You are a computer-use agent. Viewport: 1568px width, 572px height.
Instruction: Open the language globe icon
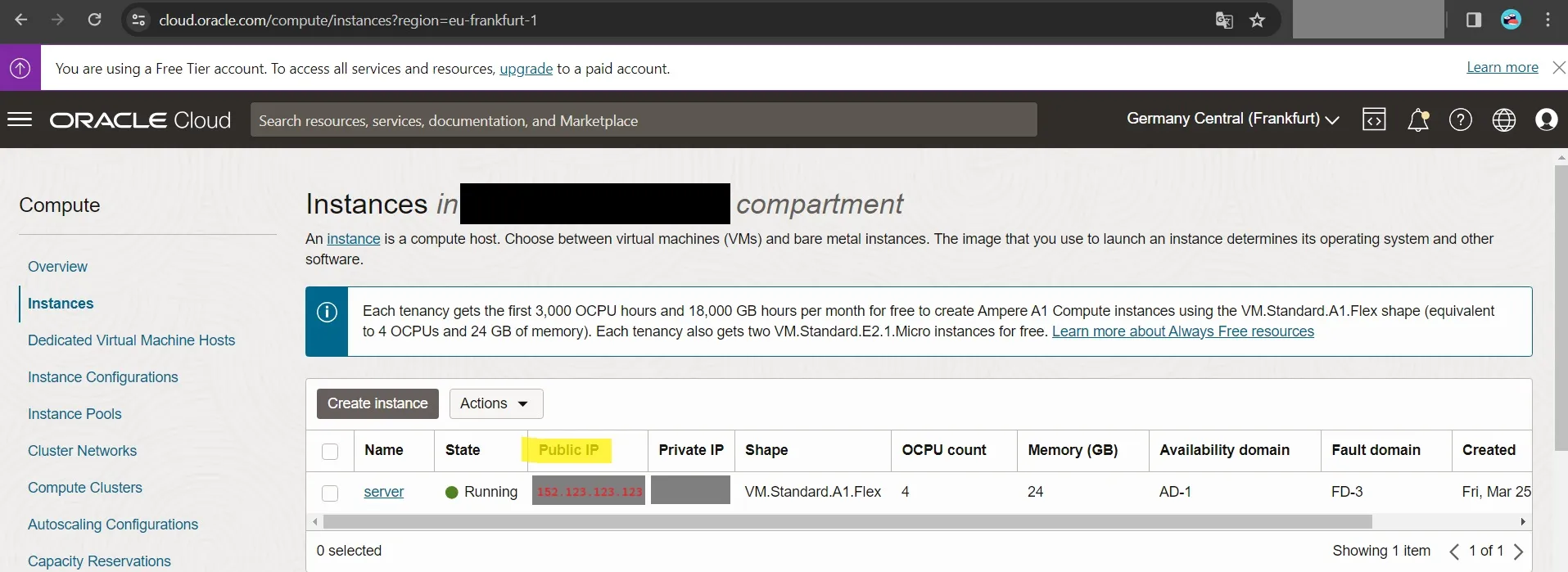[1504, 120]
